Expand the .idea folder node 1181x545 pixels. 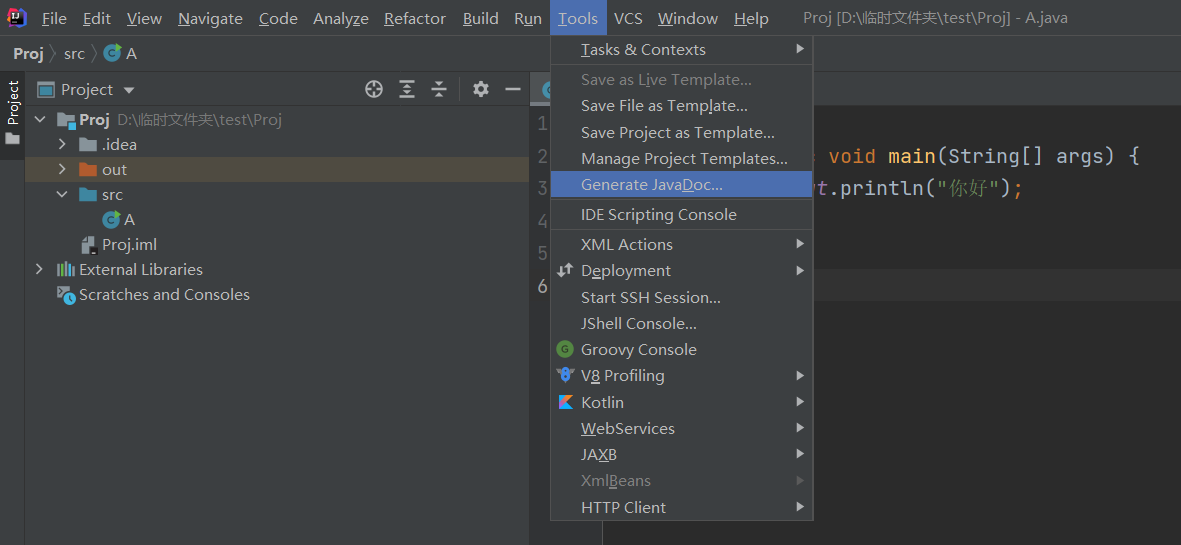63,145
